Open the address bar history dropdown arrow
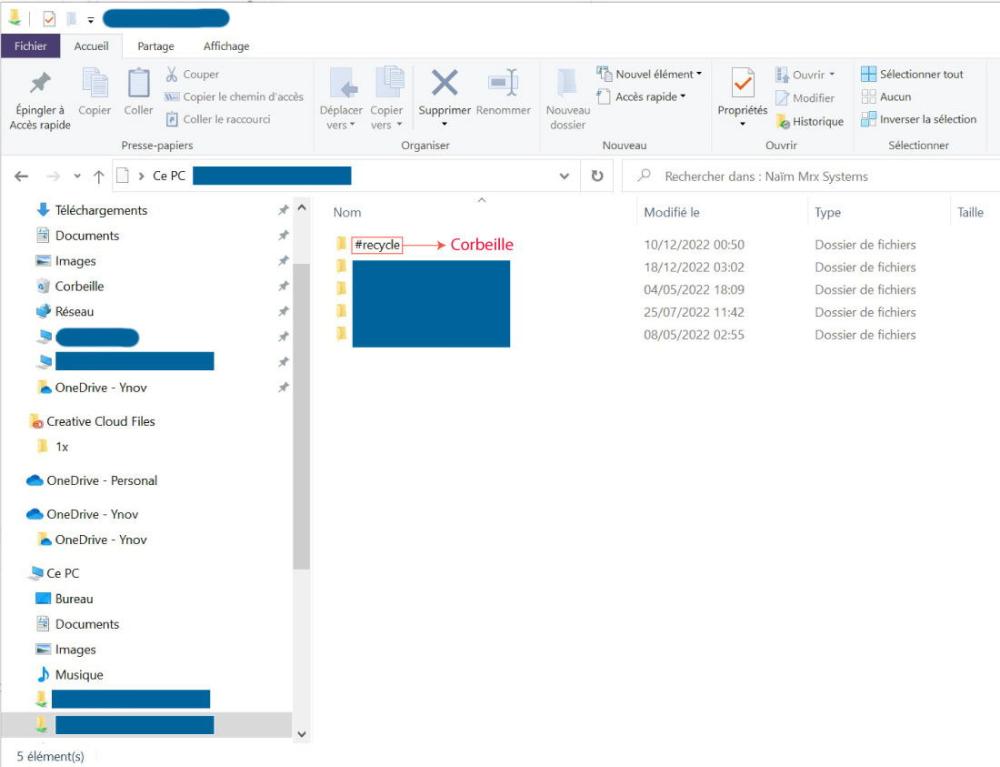Viewport: 1000px width, 767px height. 564,176
